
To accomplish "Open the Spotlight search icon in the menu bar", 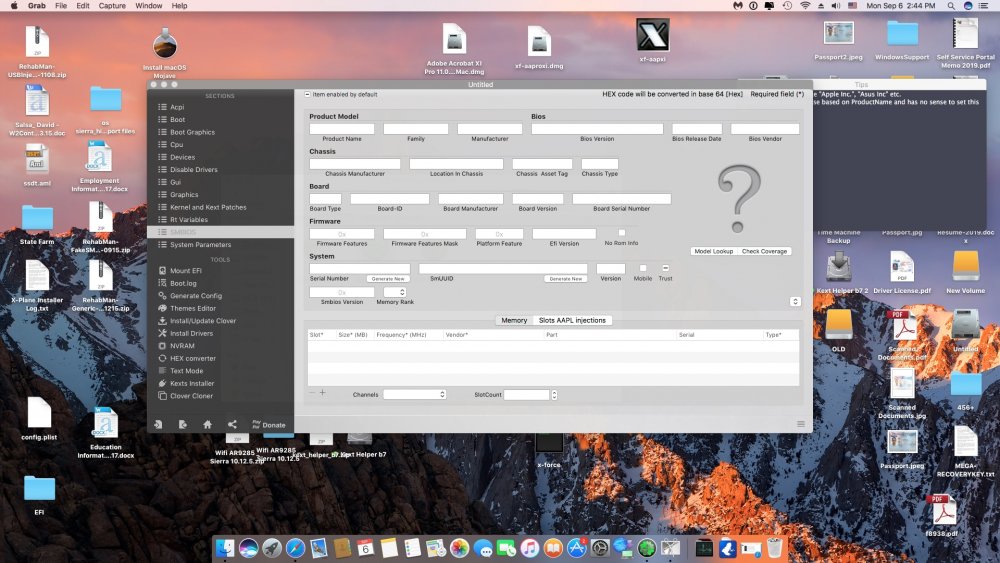I will point(951,6).
